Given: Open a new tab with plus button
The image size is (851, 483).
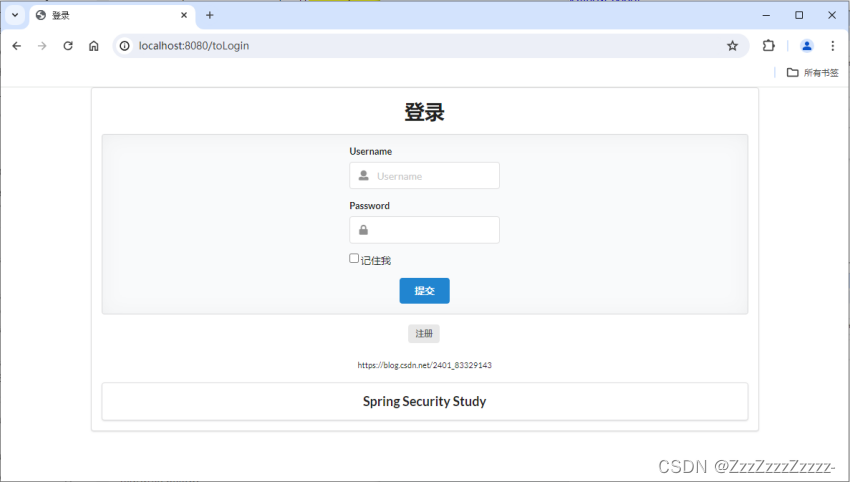Looking at the screenshot, I should point(209,15).
